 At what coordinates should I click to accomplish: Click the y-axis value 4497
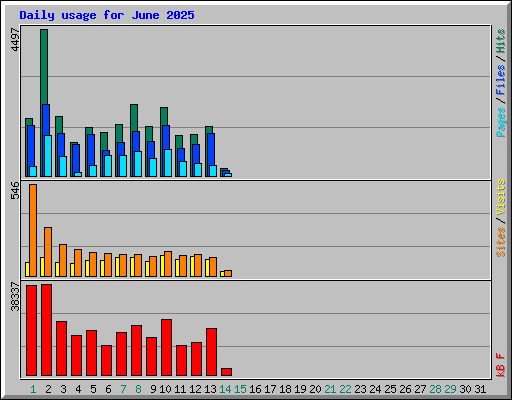(15, 40)
